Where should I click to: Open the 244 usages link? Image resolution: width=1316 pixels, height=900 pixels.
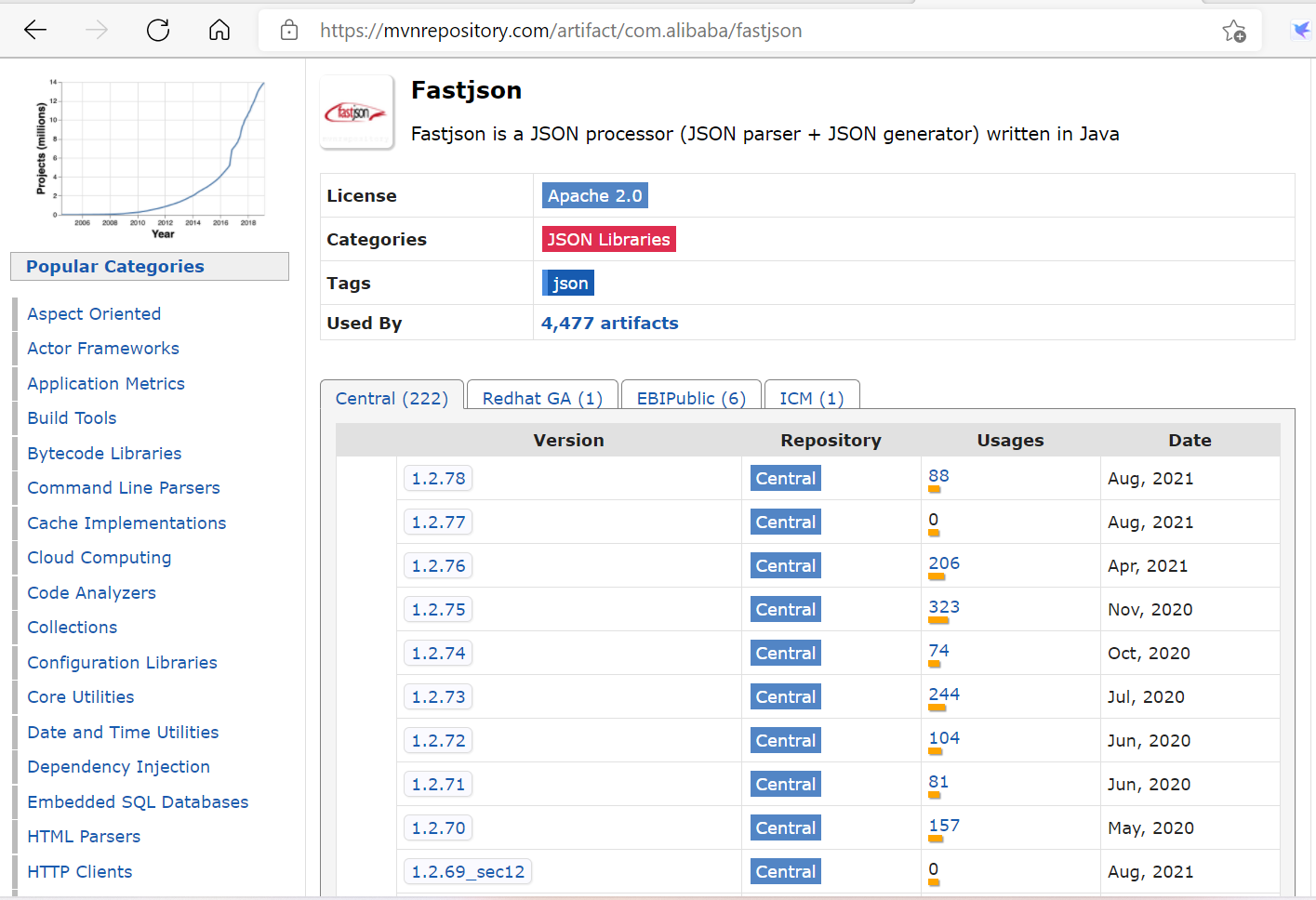click(944, 695)
